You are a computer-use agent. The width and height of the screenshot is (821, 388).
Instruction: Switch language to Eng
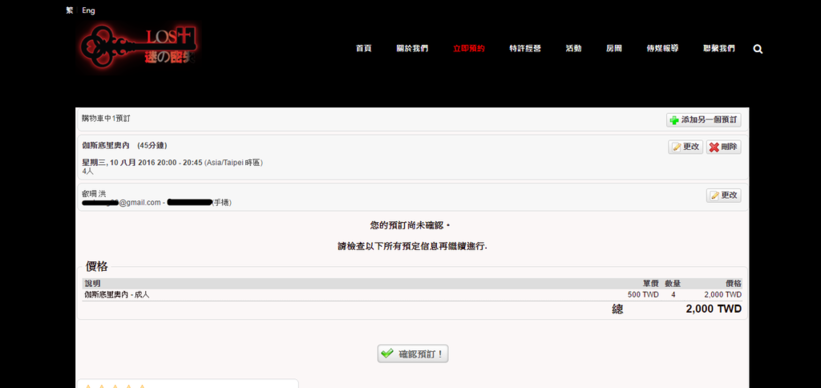(x=88, y=10)
